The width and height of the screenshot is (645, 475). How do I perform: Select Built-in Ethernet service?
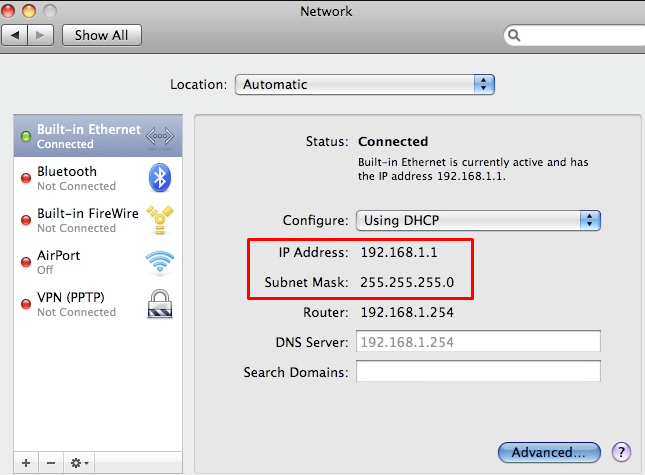click(98, 136)
